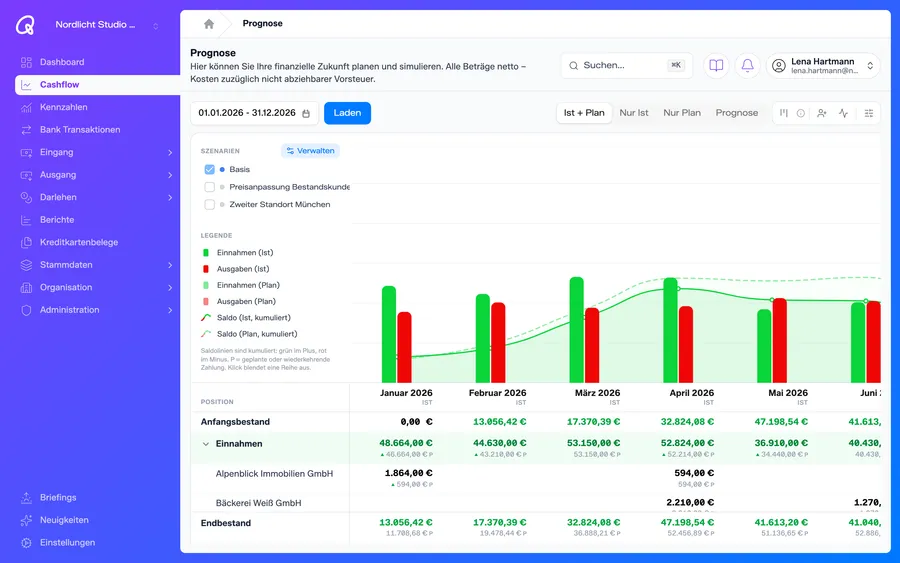Enable Zweiter Standort München checkbox
Screen dimensions: 900x563
tap(210, 204)
